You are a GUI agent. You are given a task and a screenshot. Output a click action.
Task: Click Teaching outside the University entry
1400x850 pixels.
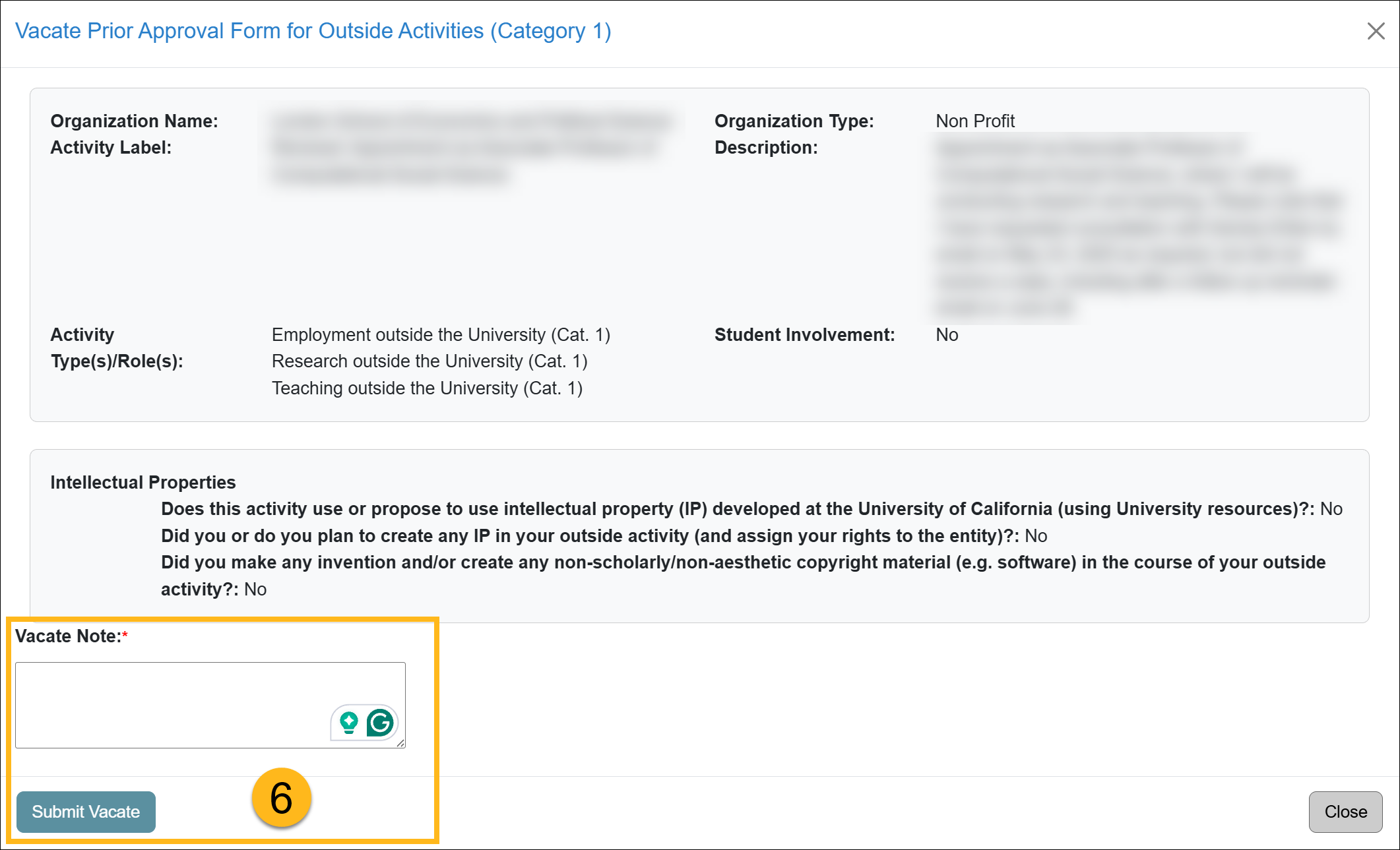427,388
